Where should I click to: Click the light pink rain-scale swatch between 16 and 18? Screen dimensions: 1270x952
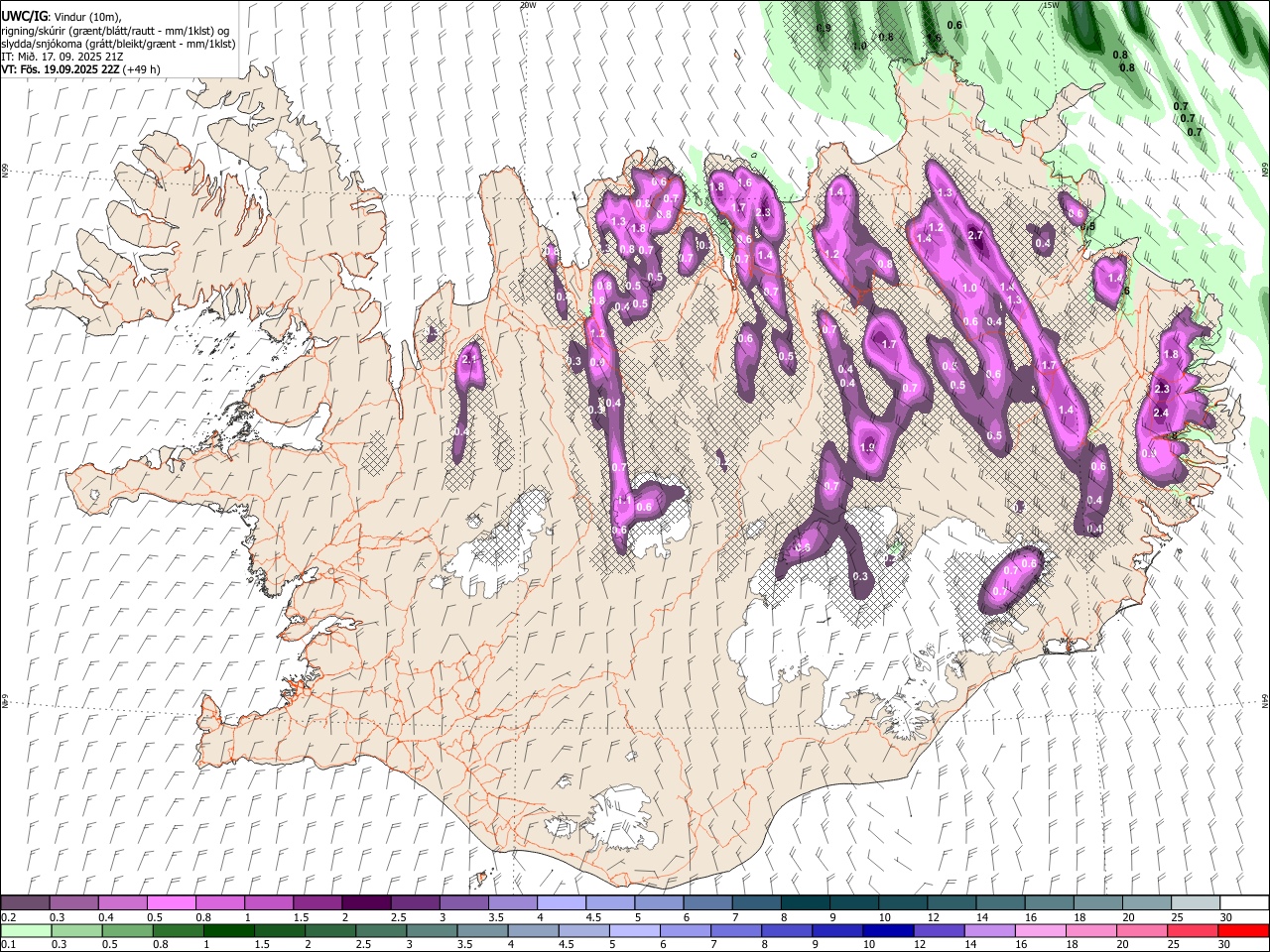(1042, 930)
